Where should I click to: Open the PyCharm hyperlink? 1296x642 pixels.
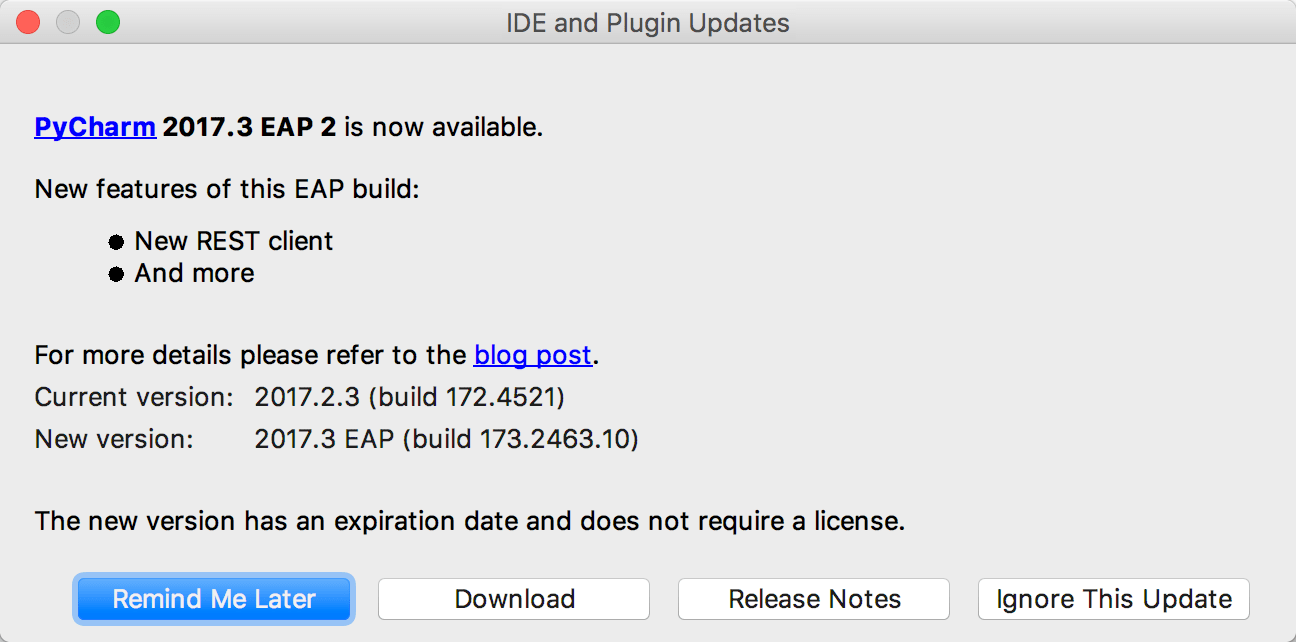pos(95,126)
